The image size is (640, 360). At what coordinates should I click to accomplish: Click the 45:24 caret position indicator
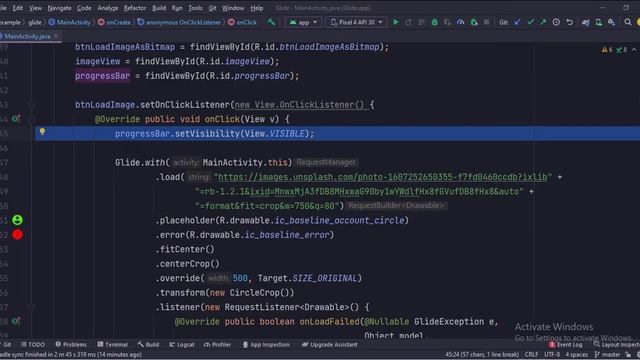coord(482,354)
